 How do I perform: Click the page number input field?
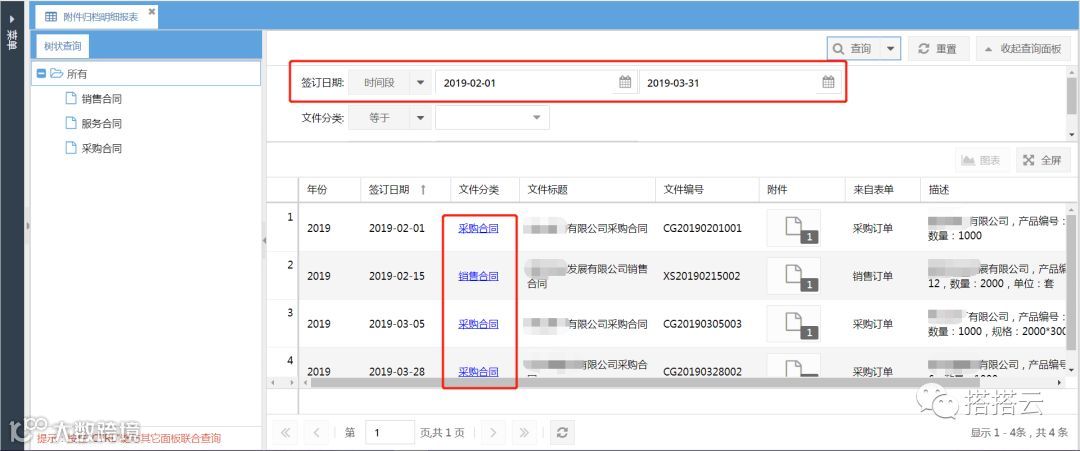(x=390, y=432)
